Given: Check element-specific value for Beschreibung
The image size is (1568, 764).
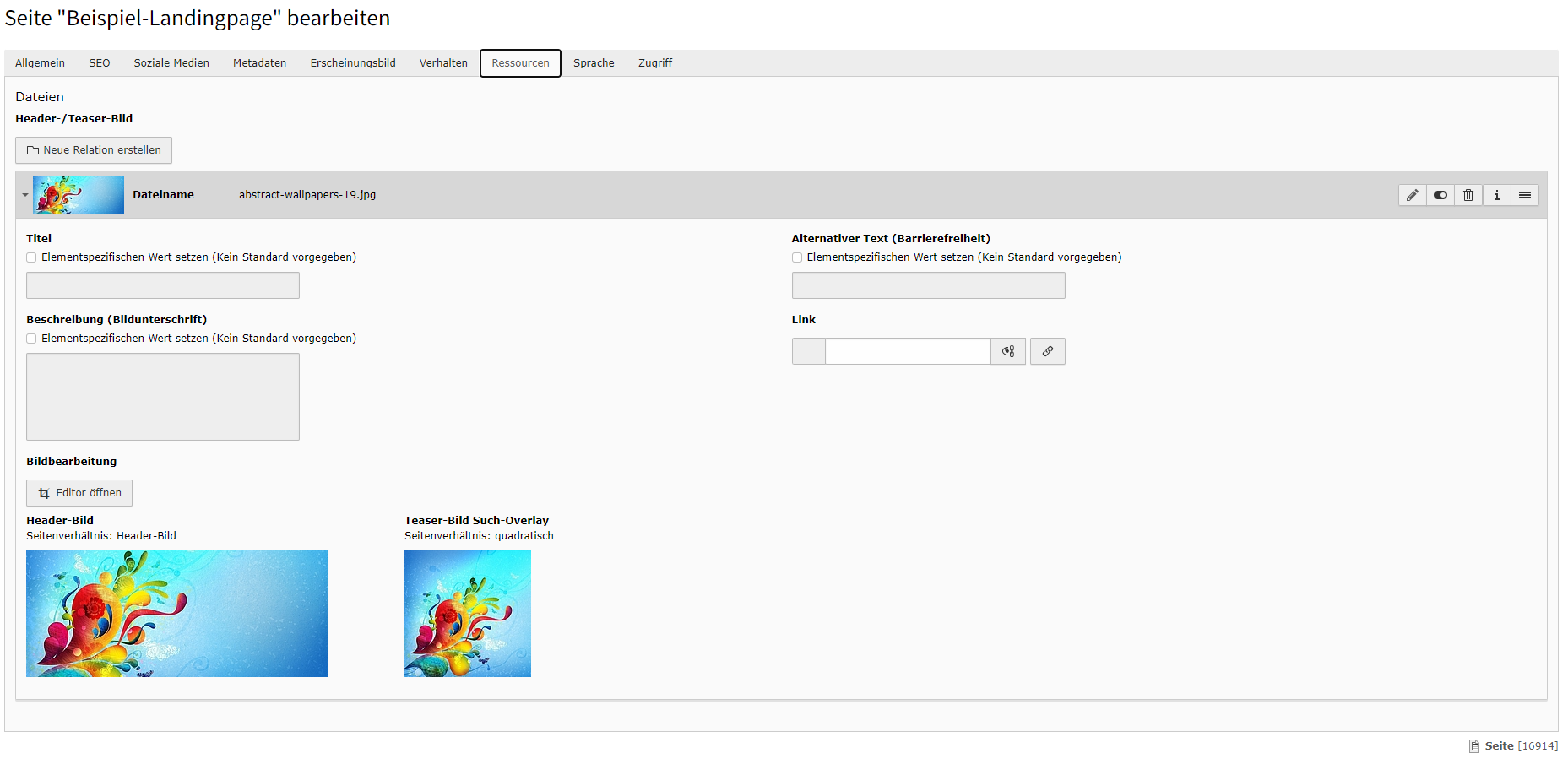Looking at the screenshot, I should pyautogui.click(x=31, y=339).
